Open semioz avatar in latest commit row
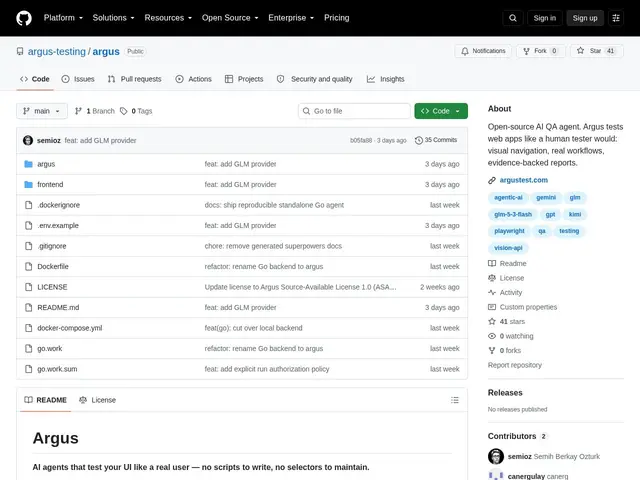 [28, 140]
